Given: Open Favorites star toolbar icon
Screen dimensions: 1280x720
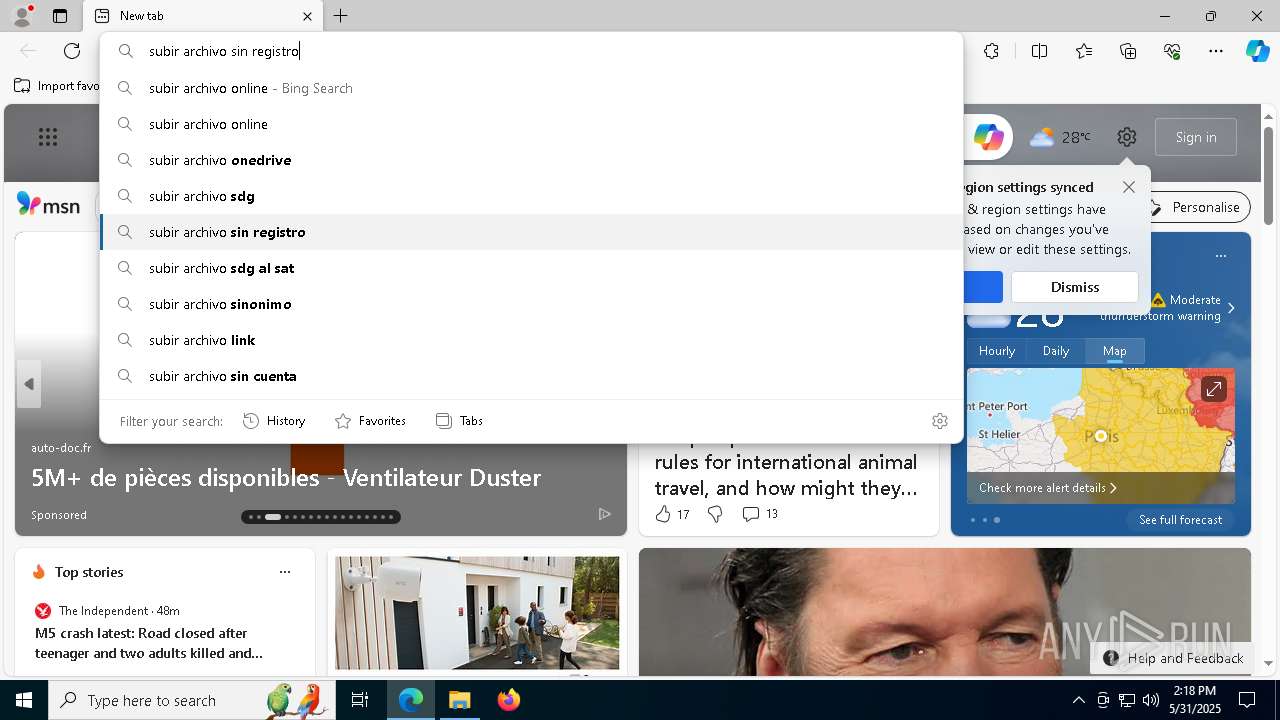Looking at the screenshot, I should (1084, 51).
